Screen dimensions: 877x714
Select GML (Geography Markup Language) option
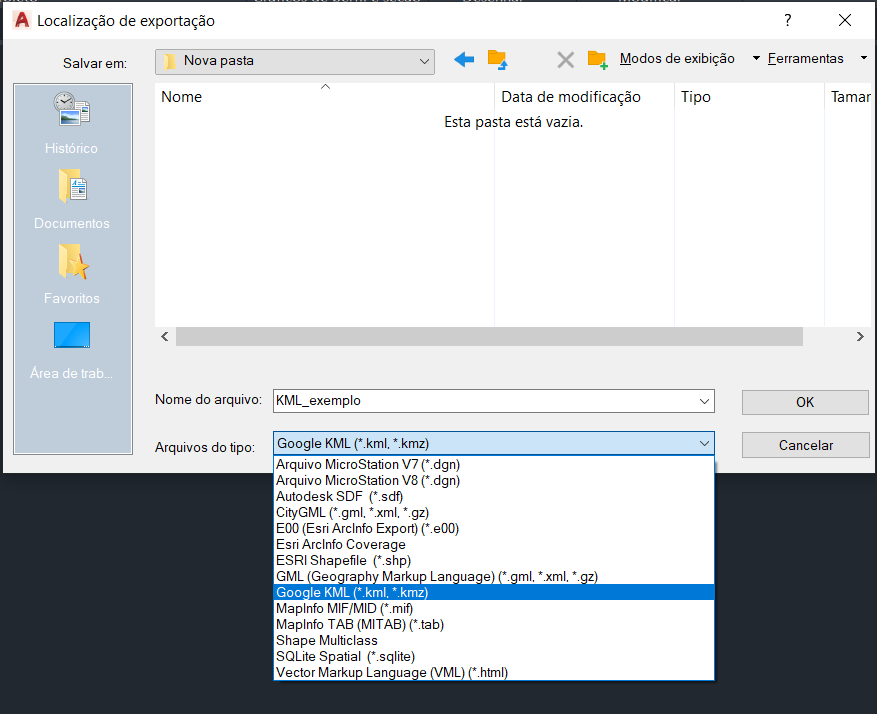(x=494, y=576)
